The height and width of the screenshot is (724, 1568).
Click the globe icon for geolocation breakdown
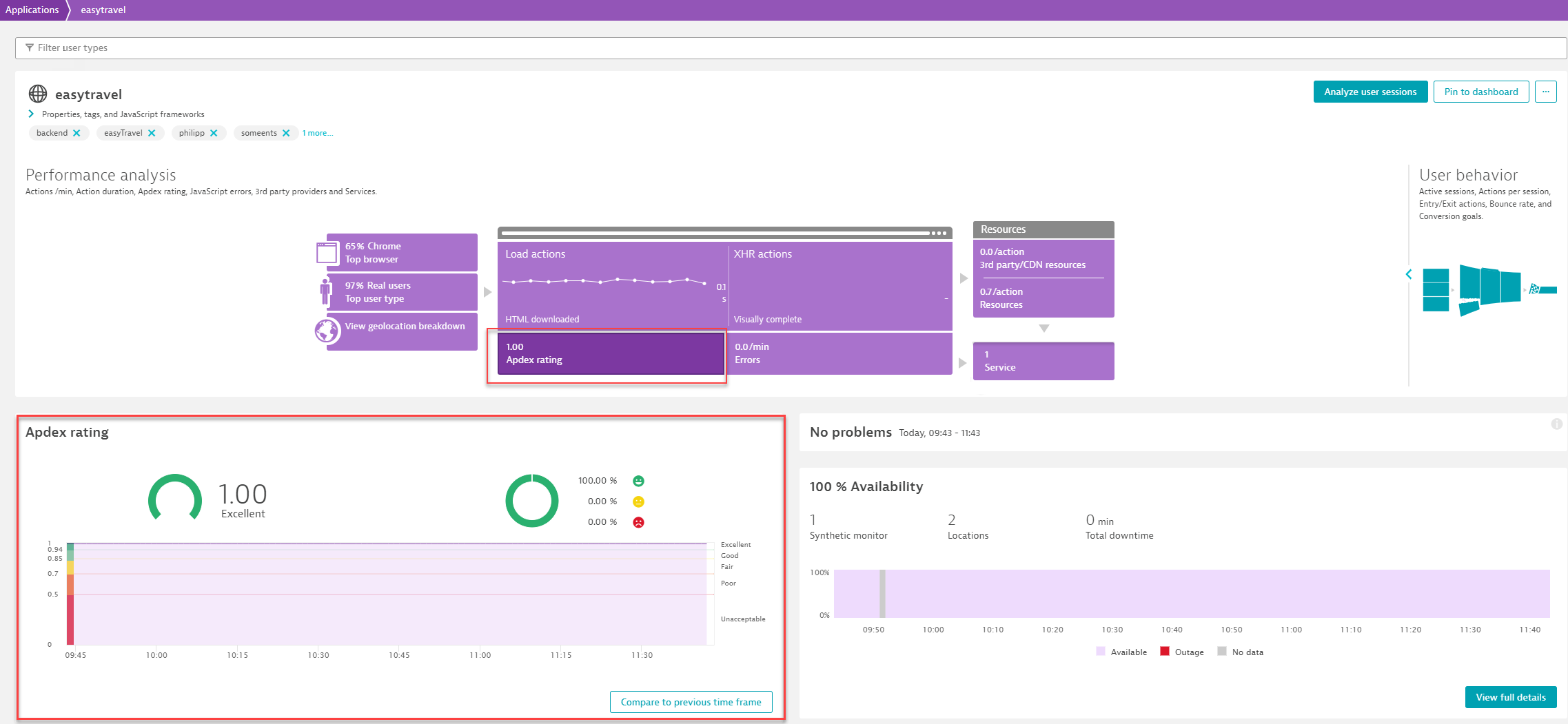point(327,331)
